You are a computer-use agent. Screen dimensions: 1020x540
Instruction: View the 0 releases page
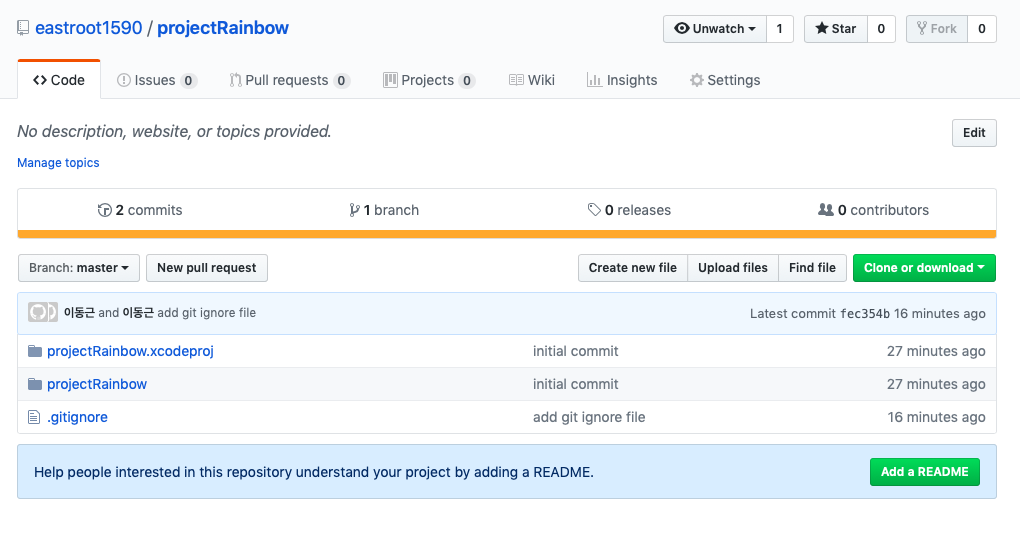coord(629,210)
